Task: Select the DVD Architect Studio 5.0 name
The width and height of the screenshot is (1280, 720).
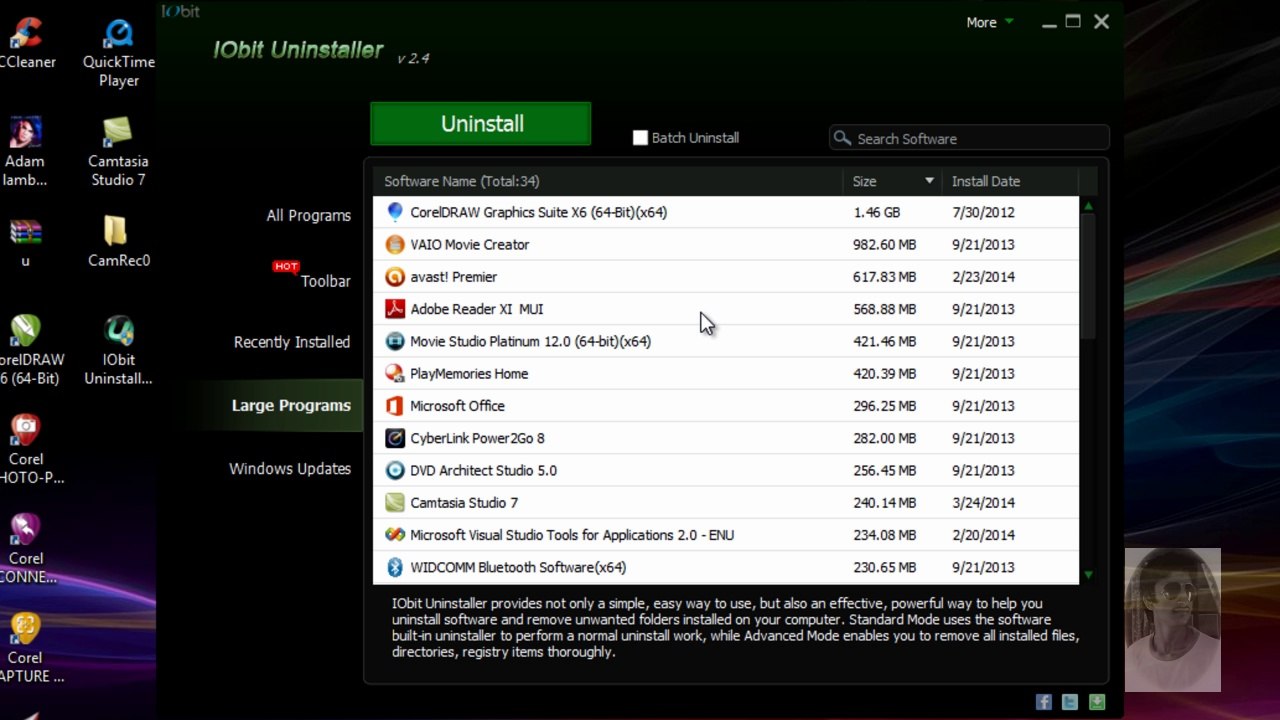Action: point(483,470)
